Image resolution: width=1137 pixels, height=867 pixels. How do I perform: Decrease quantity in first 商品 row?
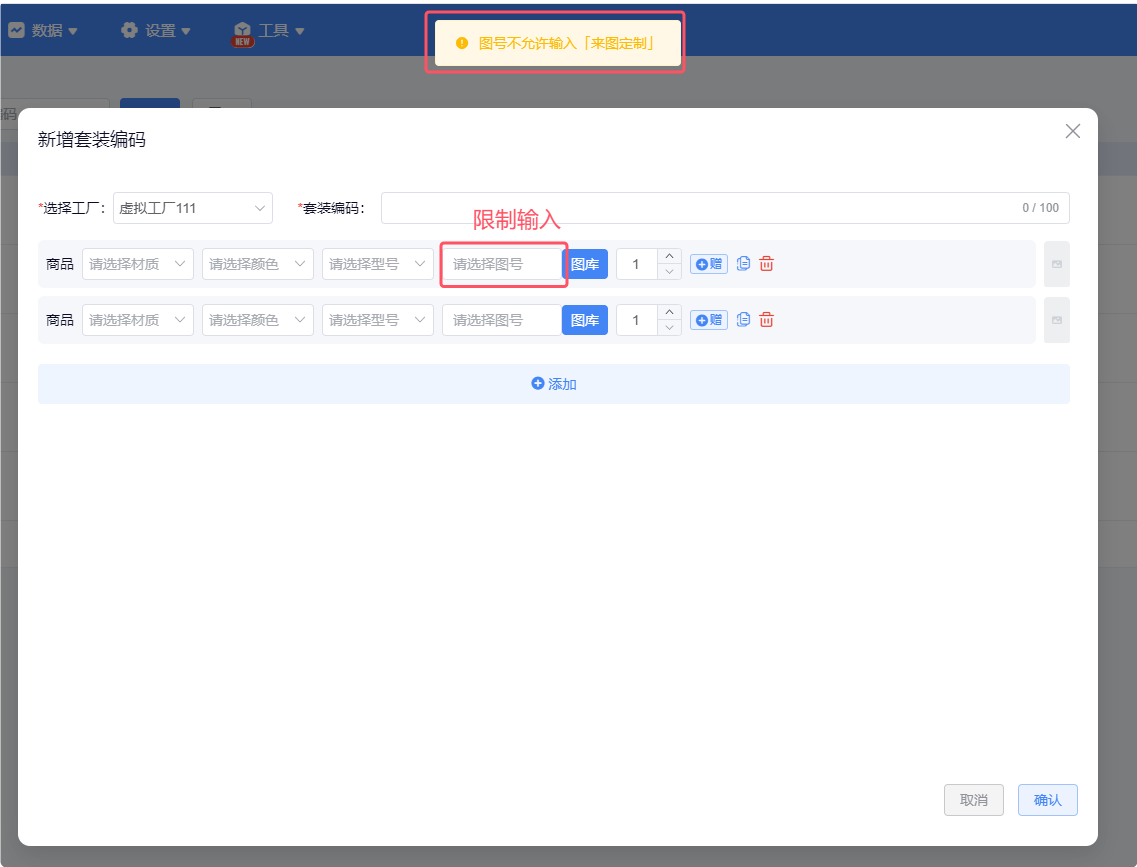(x=669, y=272)
